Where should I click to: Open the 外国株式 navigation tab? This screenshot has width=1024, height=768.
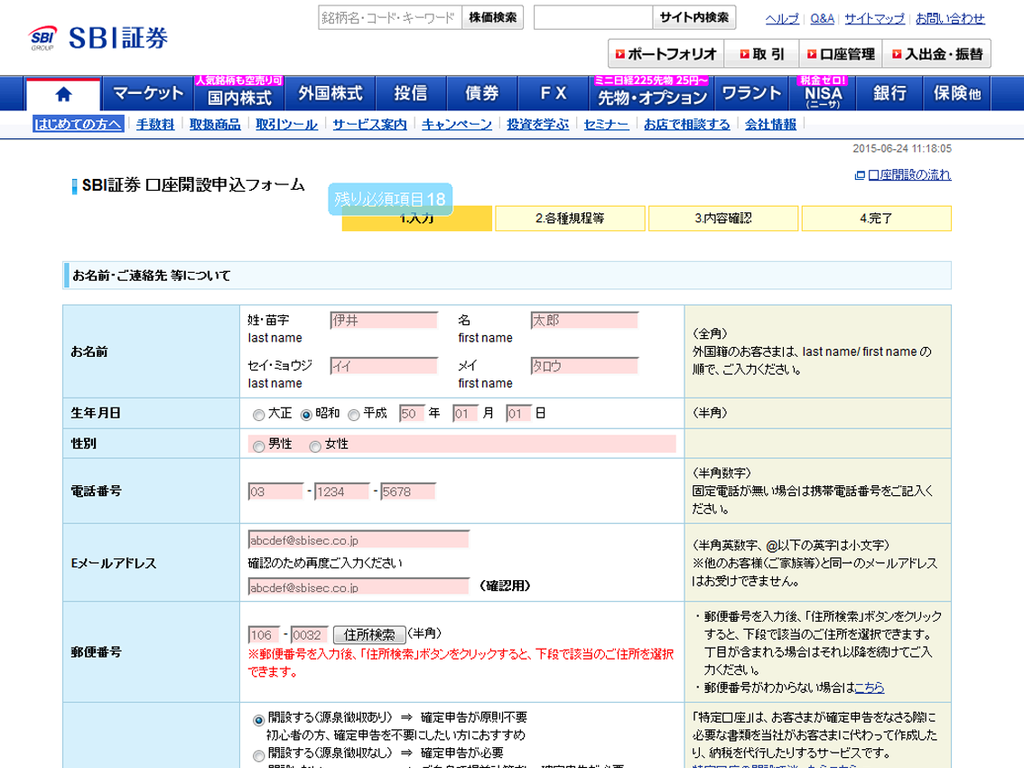pyautogui.click(x=330, y=94)
